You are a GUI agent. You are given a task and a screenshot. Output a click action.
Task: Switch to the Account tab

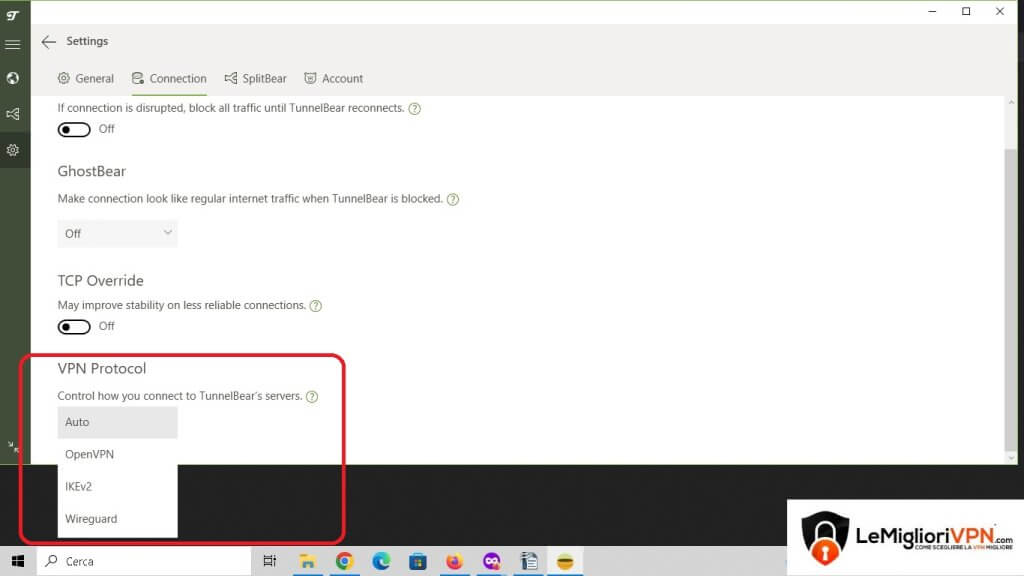coord(333,78)
